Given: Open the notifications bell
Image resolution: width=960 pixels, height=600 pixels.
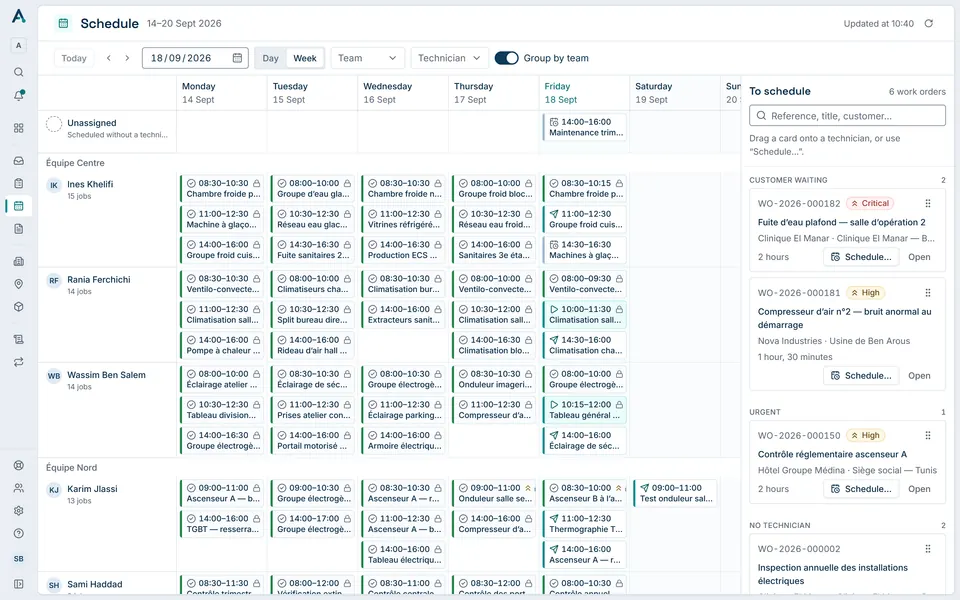Looking at the screenshot, I should click(x=19, y=96).
